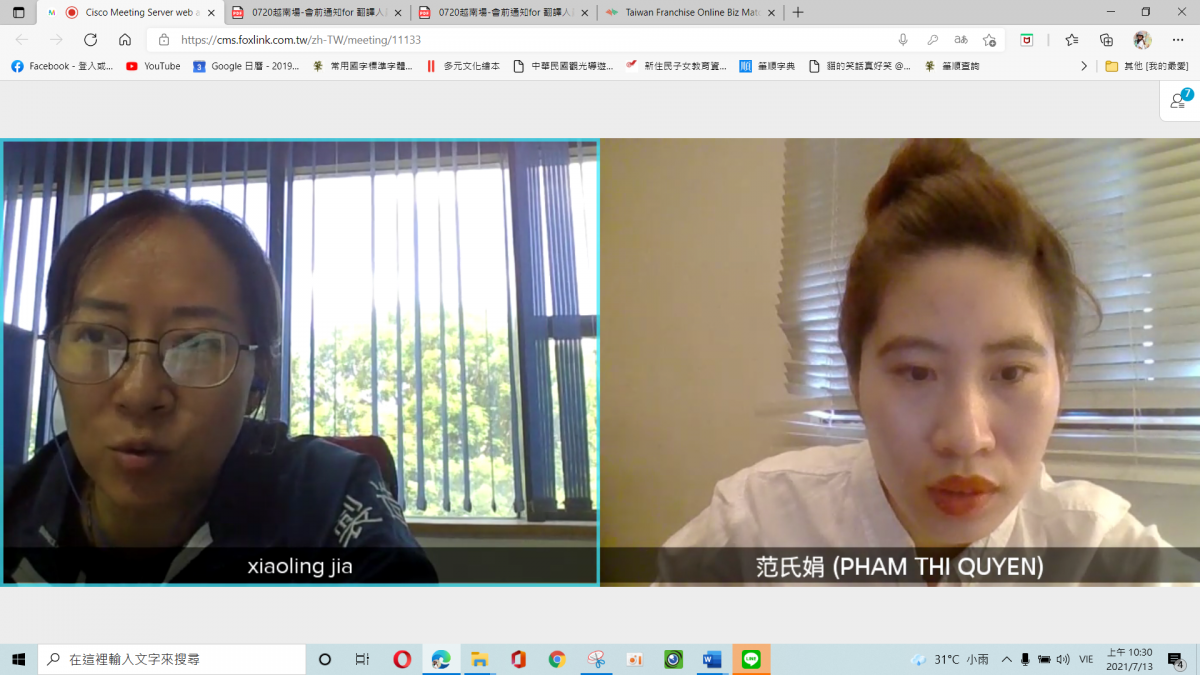Expand the hidden bookmarks chevron

1083,66
